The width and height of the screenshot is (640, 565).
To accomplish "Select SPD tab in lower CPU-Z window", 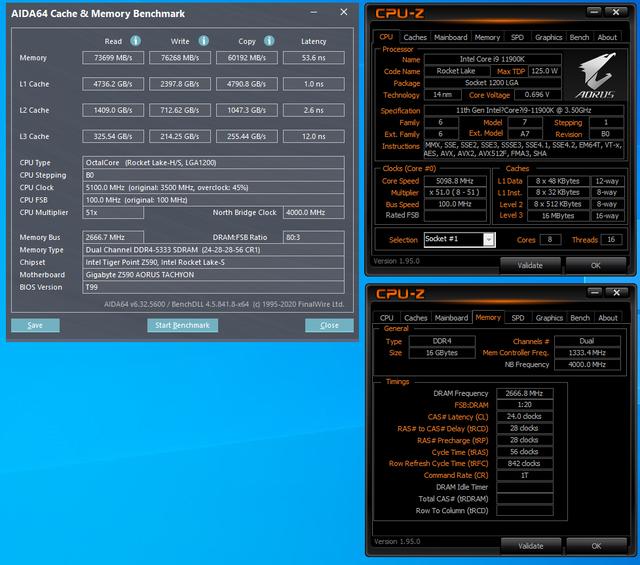I will pos(517,317).
